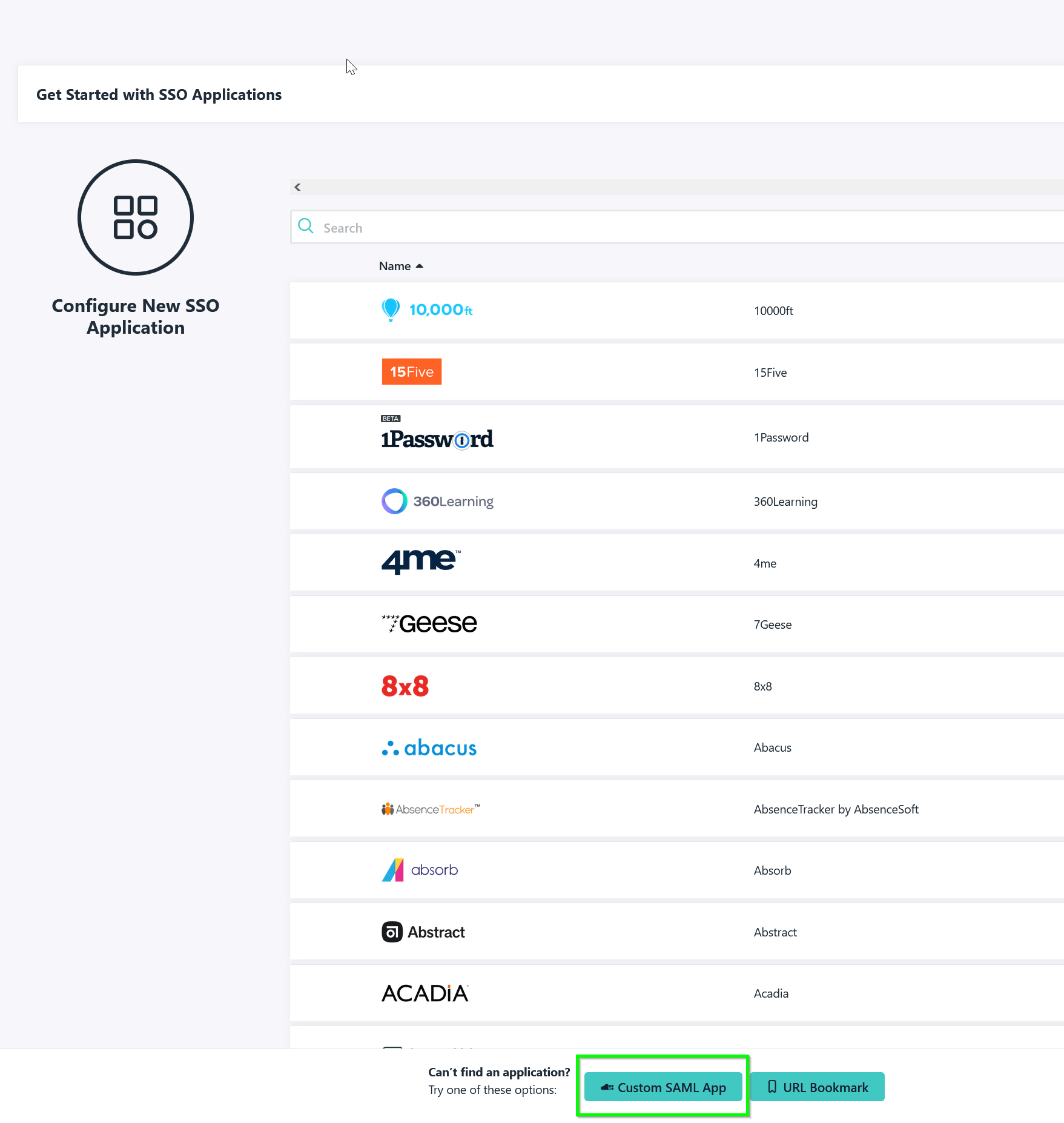The height and width of the screenshot is (1123, 1064).
Task: Click the '8x8' application name text
Action: tap(762, 686)
